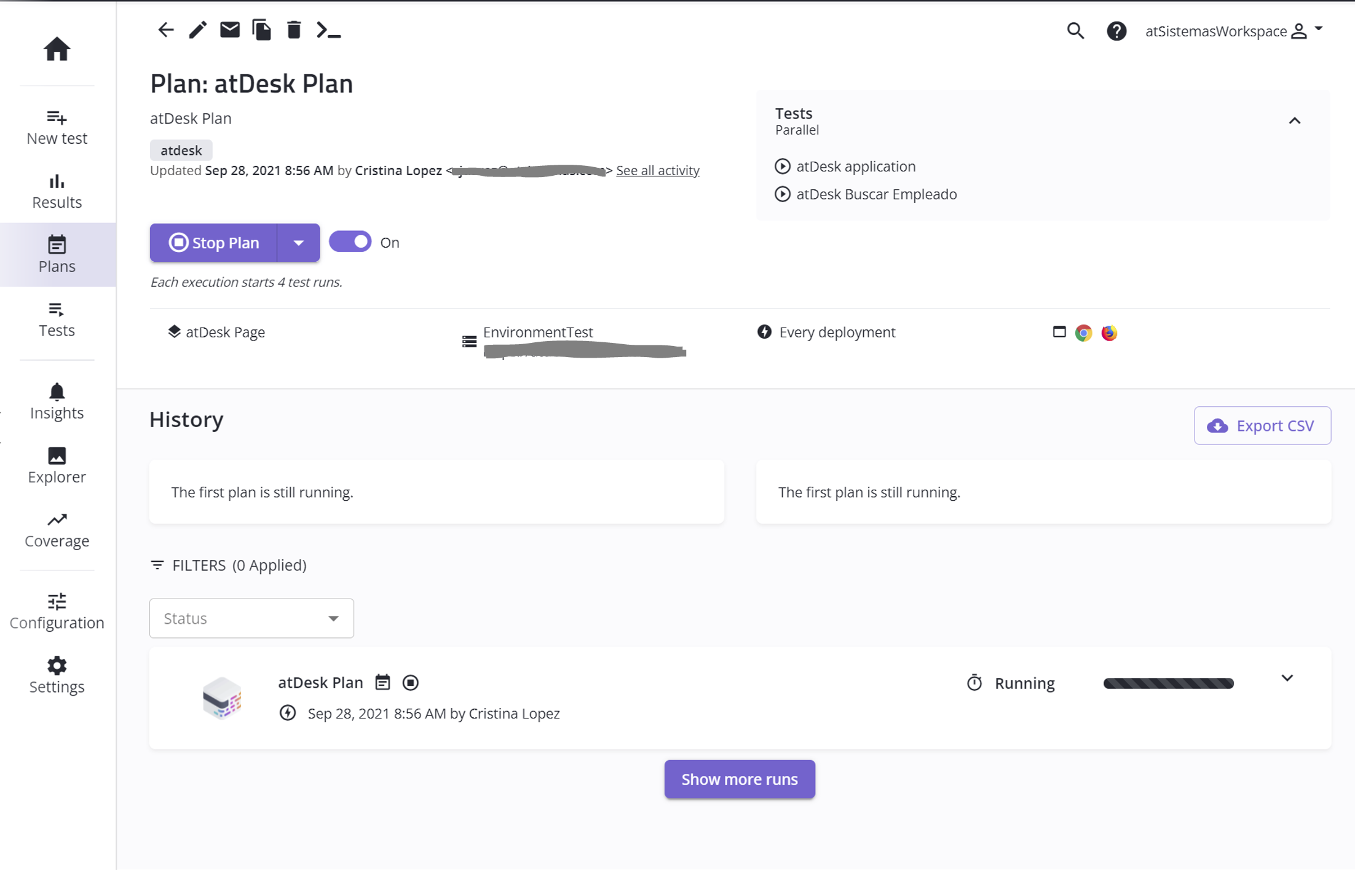1355x896 pixels.
Task: Click the back arrow icon
Action: [x=166, y=29]
